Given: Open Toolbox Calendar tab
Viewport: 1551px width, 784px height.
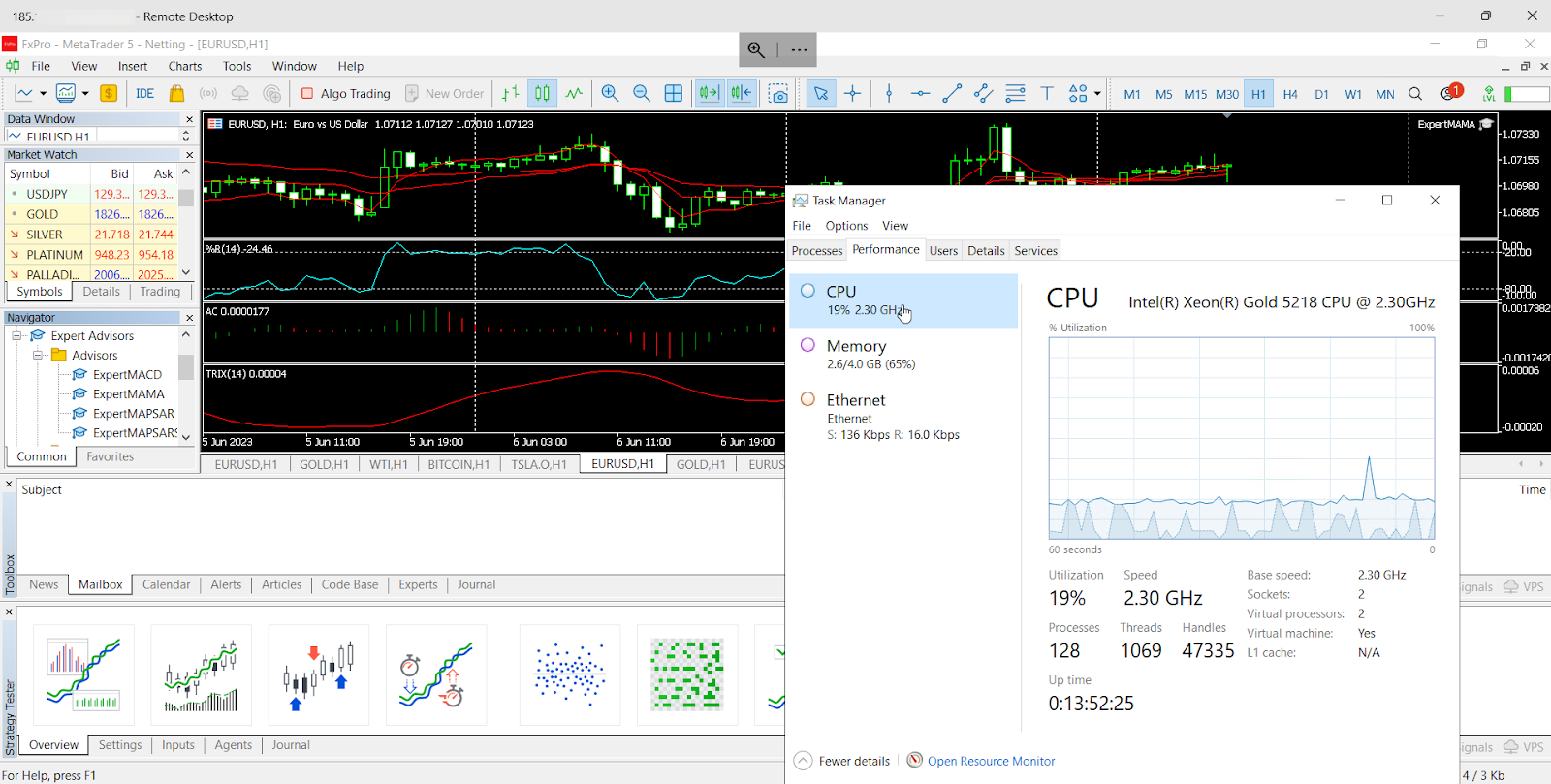Looking at the screenshot, I should click(166, 584).
